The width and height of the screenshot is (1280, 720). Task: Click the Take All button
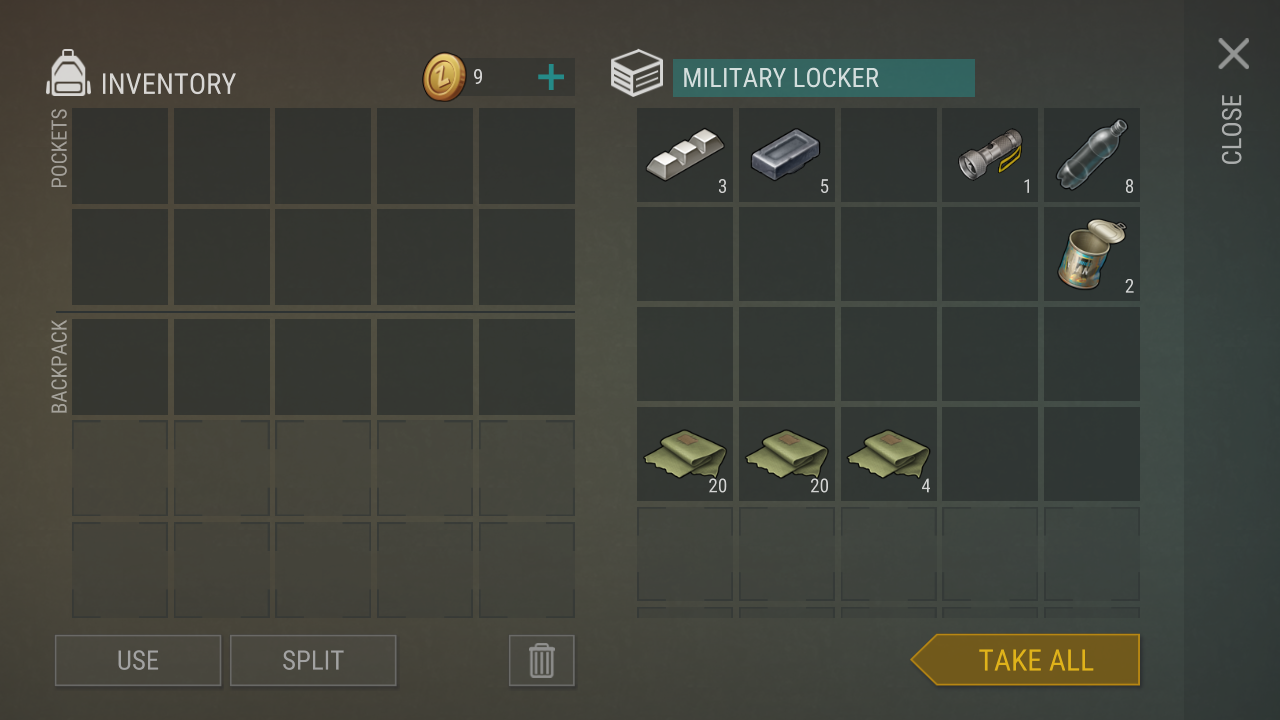[1025, 660]
